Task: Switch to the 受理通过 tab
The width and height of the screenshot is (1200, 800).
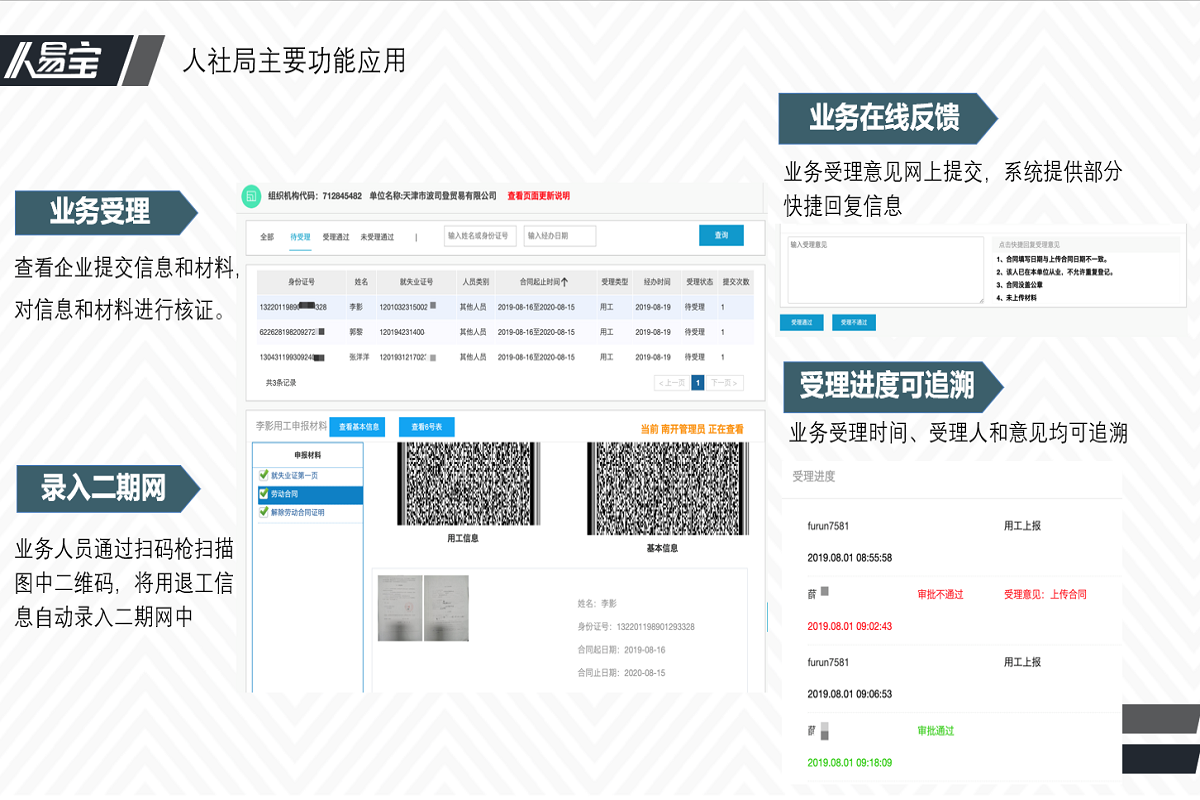Action: 336,236
